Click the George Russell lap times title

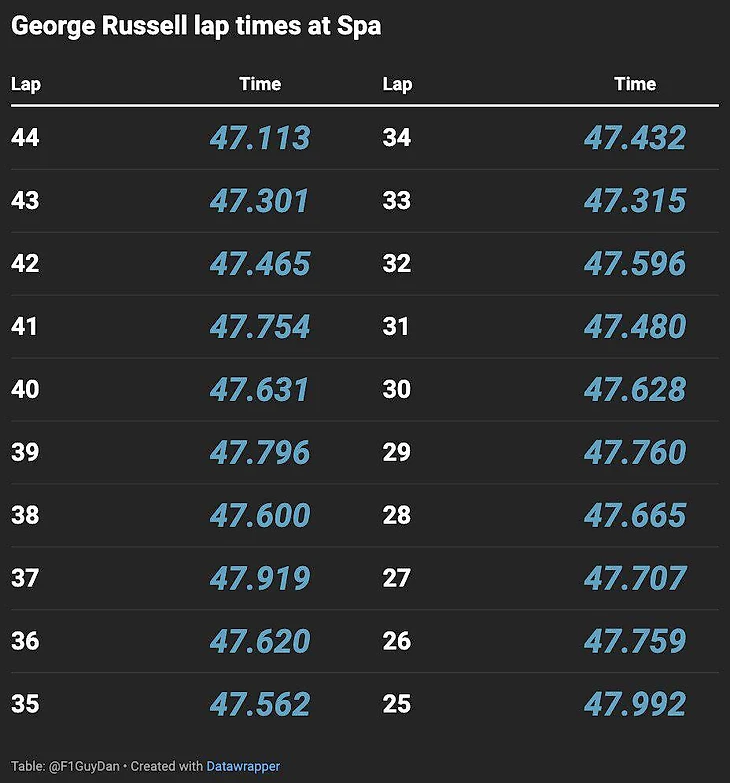pos(196,26)
